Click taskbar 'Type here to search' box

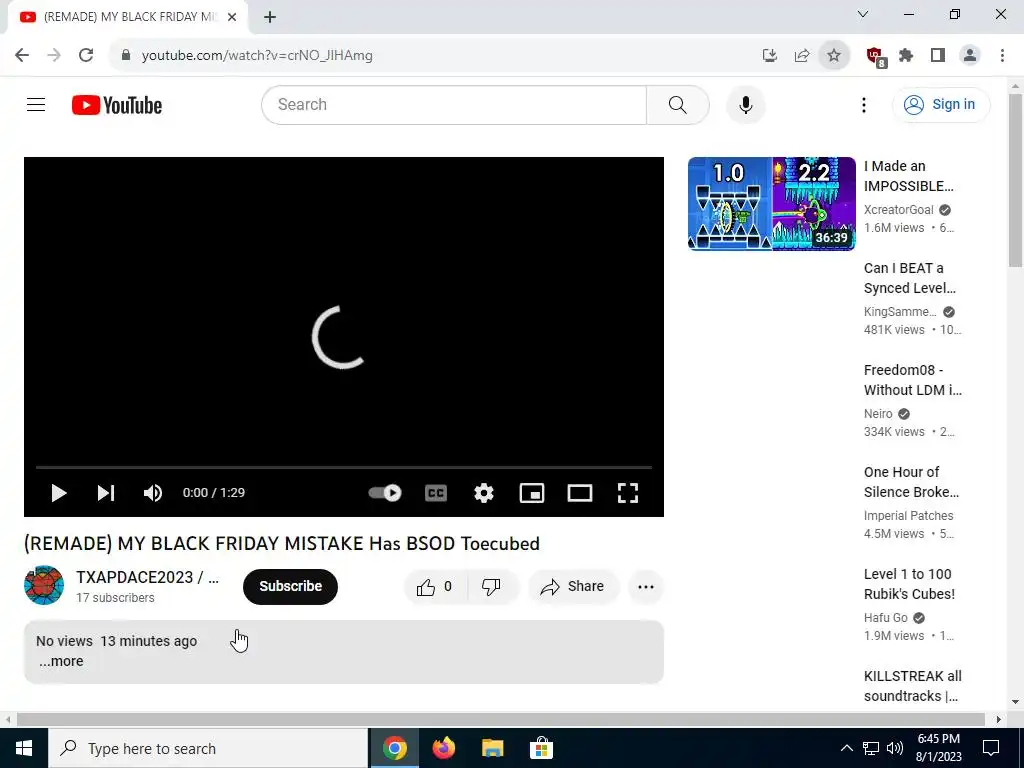point(208,748)
